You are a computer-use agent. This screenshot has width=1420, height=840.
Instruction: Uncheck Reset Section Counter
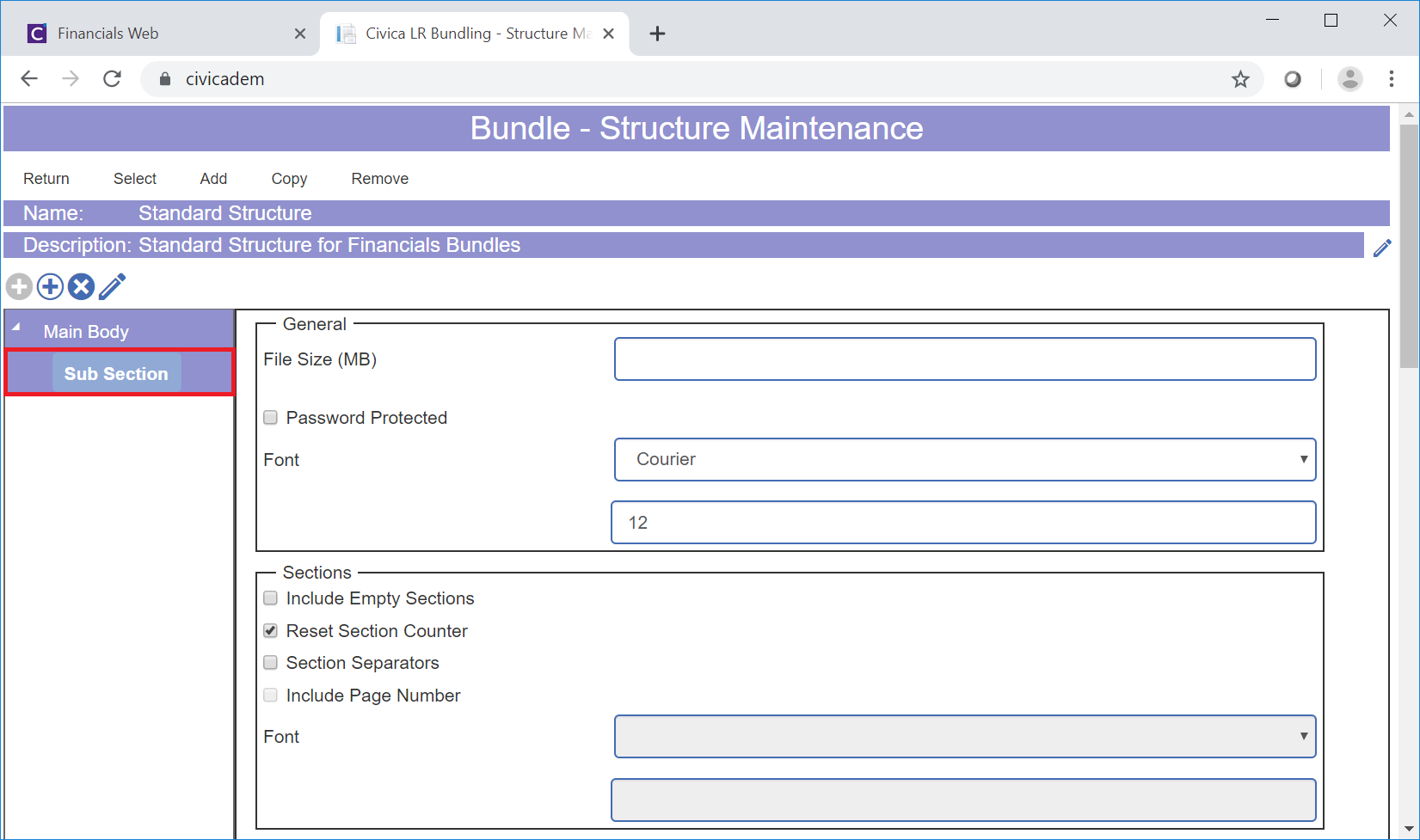pos(270,631)
